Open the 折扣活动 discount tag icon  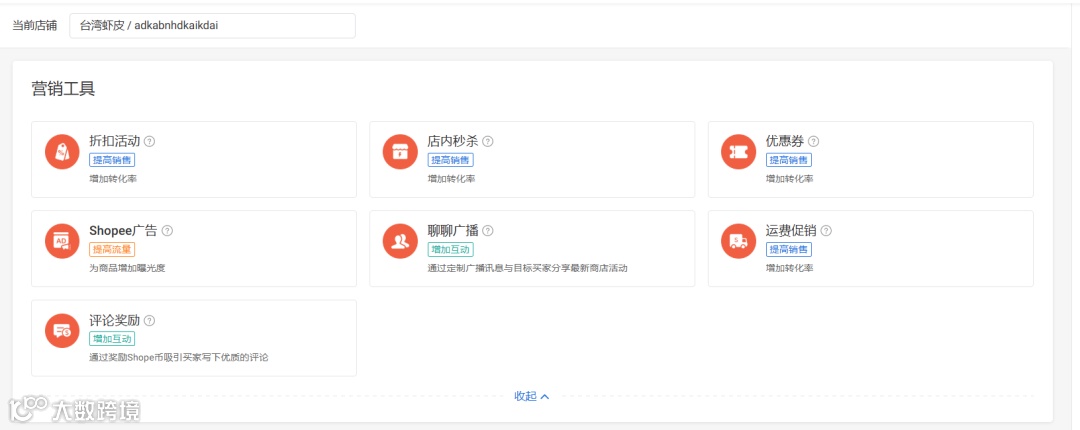(62, 152)
